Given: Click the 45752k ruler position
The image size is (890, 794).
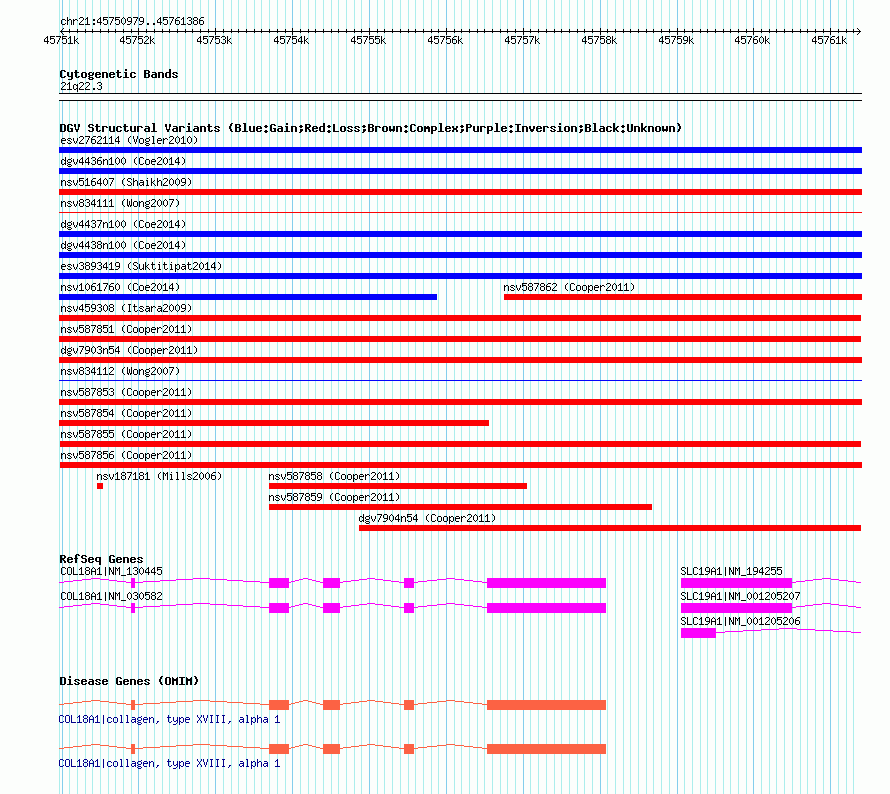Looking at the screenshot, I should point(137,40).
